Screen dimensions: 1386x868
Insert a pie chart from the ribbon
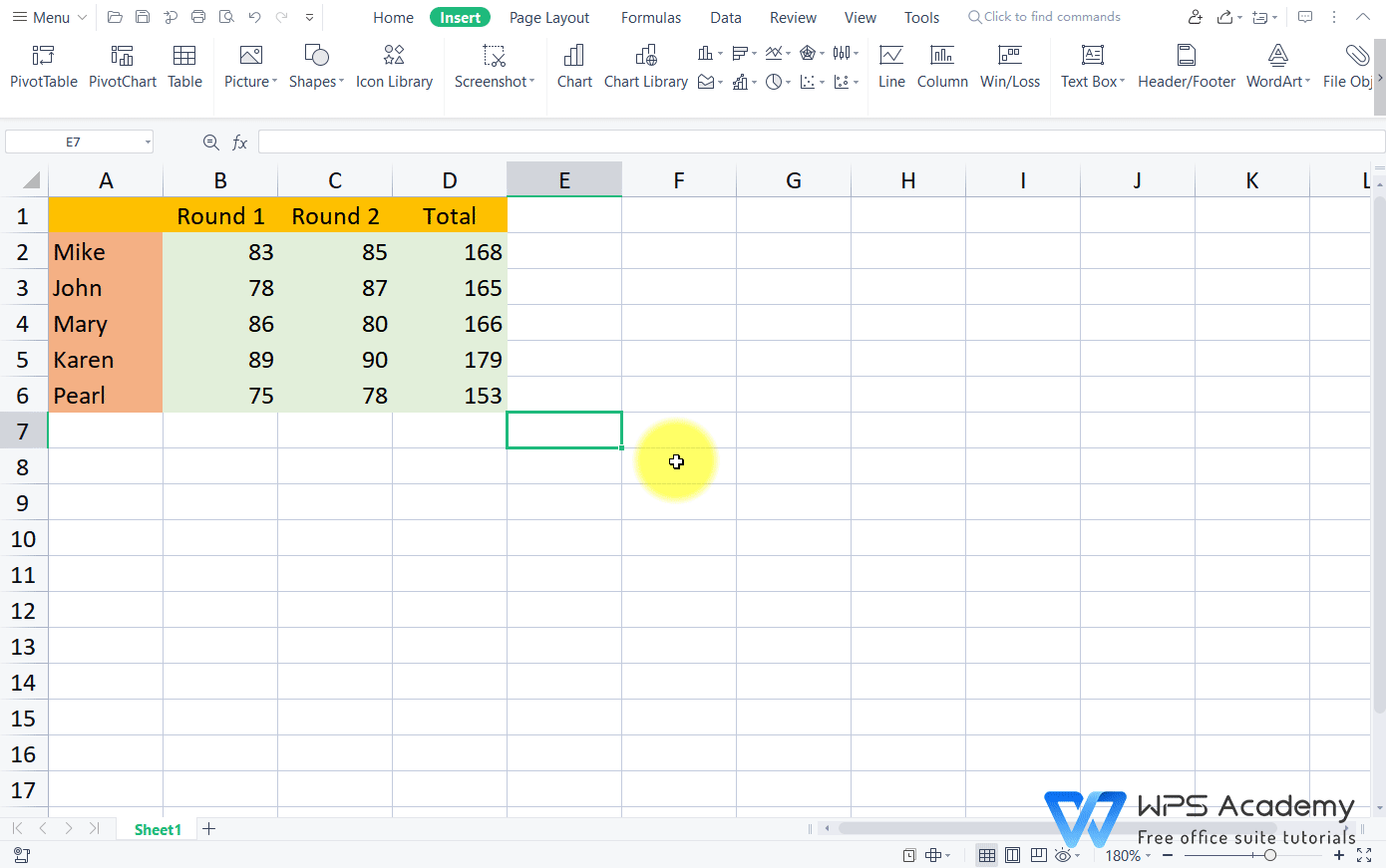click(774, 82)
